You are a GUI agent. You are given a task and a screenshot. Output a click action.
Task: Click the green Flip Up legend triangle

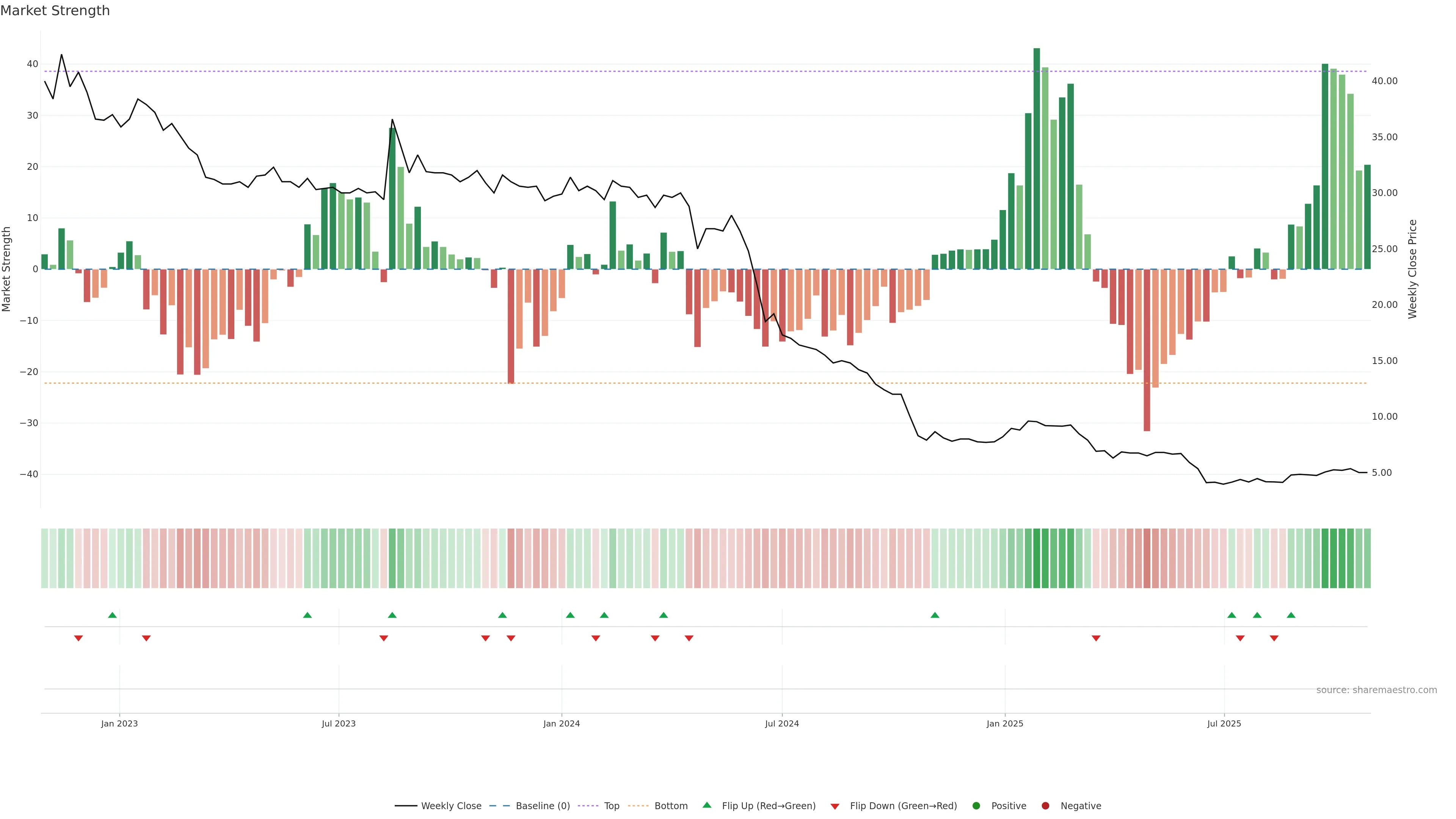[706, 805]
